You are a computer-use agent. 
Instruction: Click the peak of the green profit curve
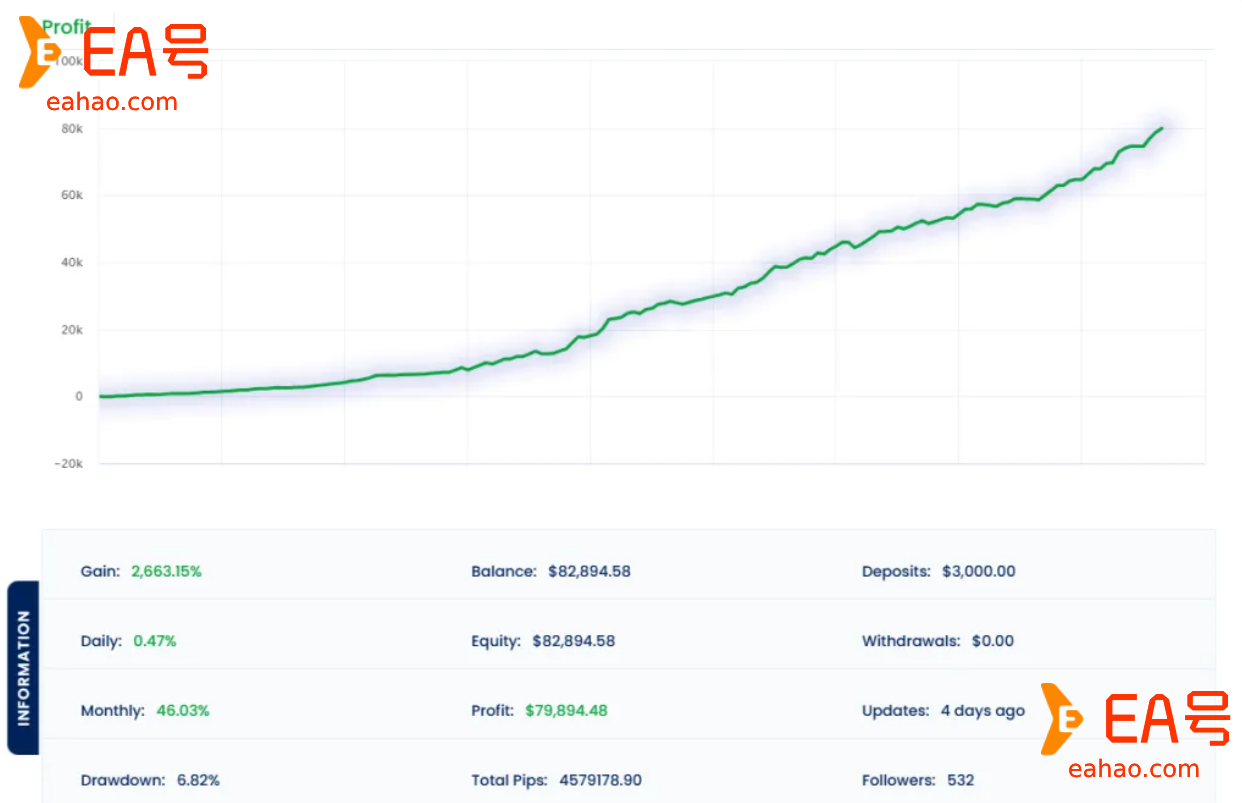coord(1160,128)
